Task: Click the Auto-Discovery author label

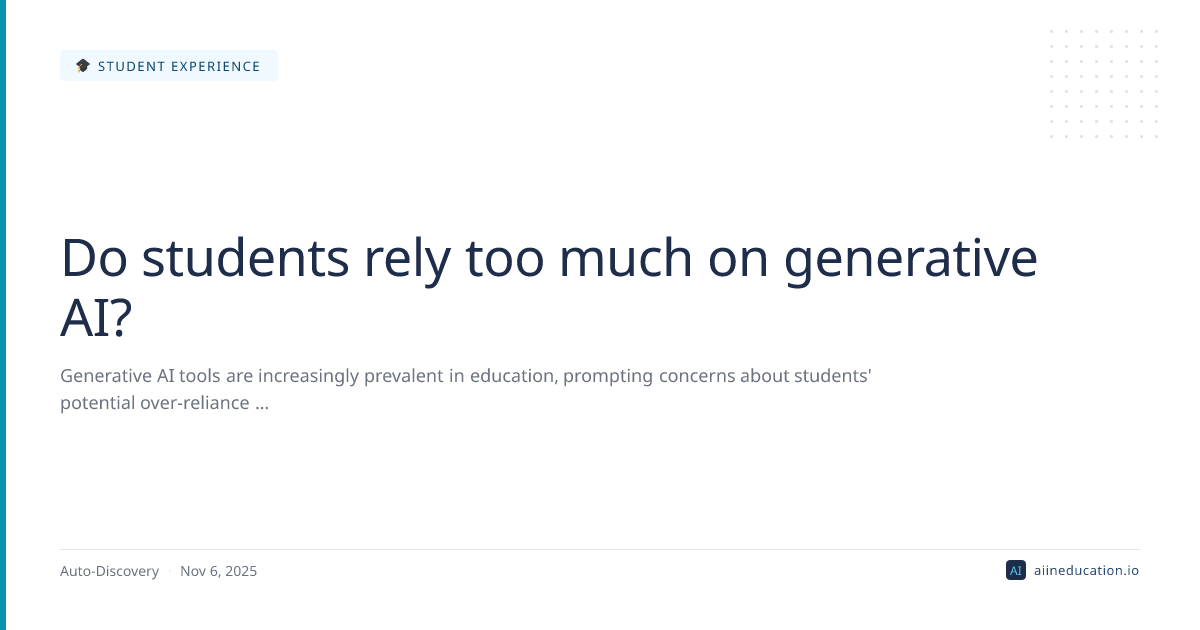Action: [x=109, y=571]
